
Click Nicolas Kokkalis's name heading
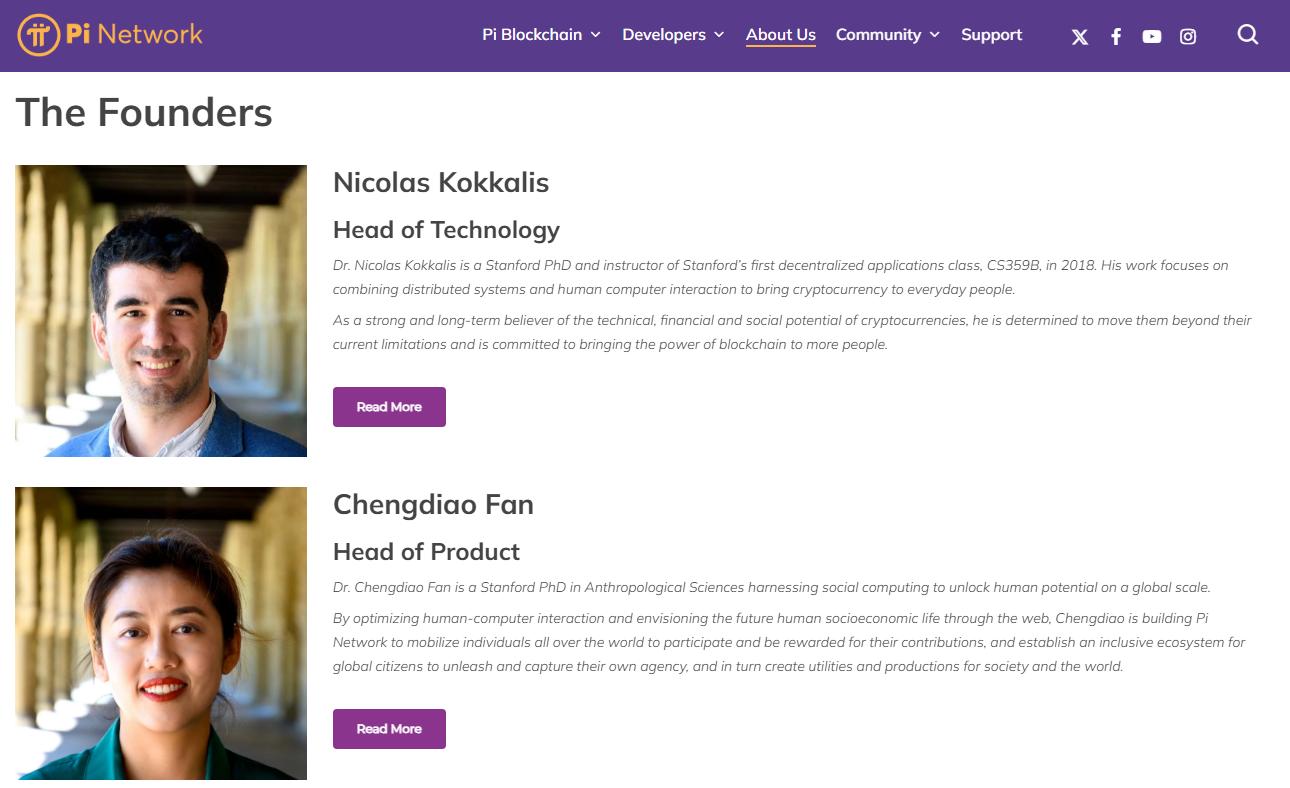click(x=441, y=183)
